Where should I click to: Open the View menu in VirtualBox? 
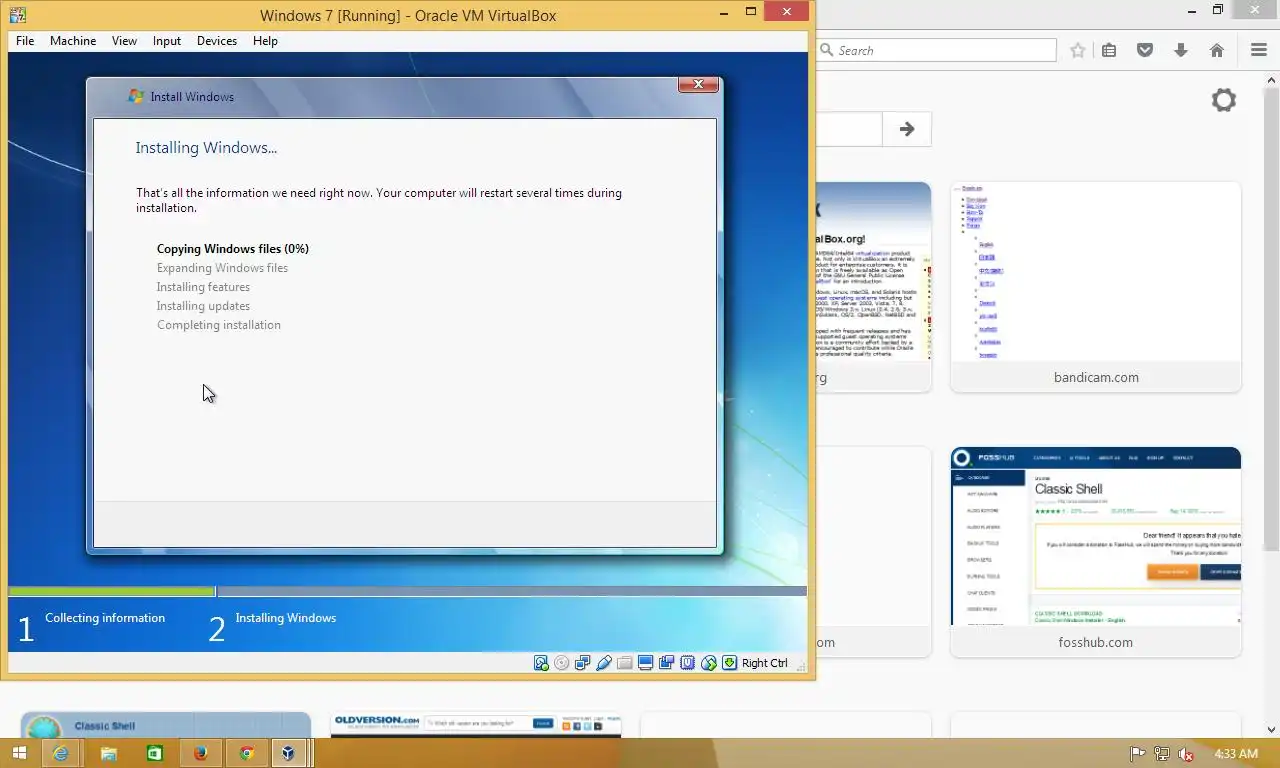pos(124,41)
